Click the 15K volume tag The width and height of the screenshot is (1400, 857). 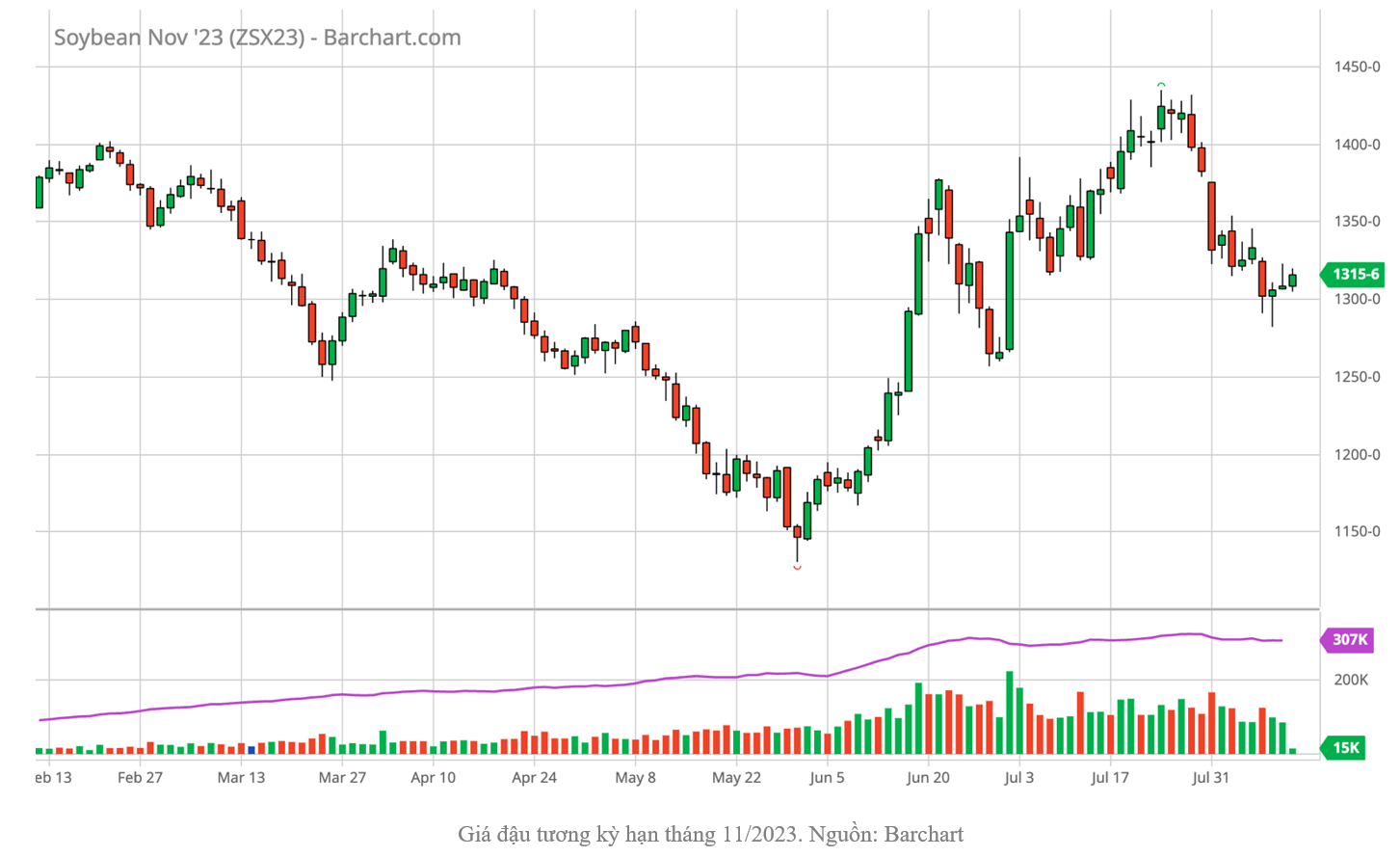pyautogui.click(x=1343, y=747)
